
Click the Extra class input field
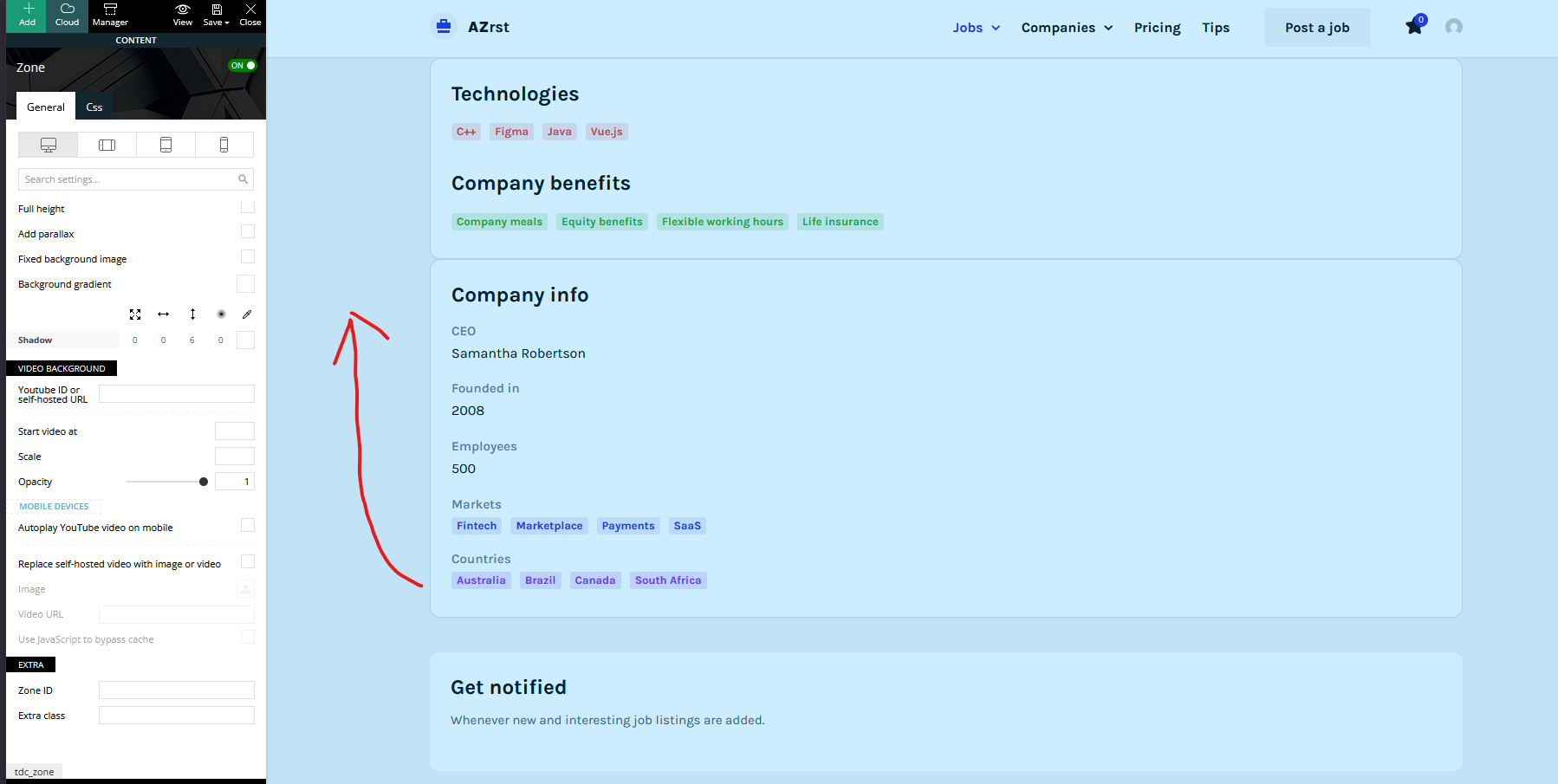[177, 715]
